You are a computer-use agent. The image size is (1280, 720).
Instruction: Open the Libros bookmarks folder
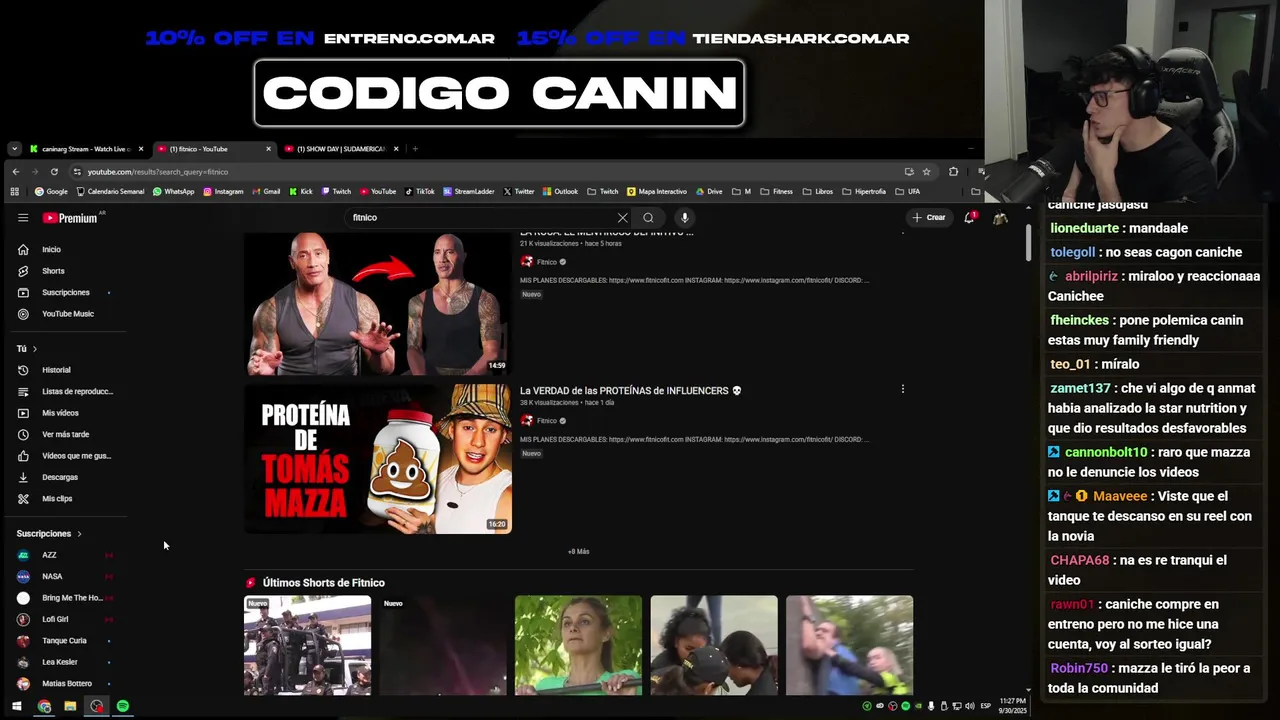tap(817, 191)
